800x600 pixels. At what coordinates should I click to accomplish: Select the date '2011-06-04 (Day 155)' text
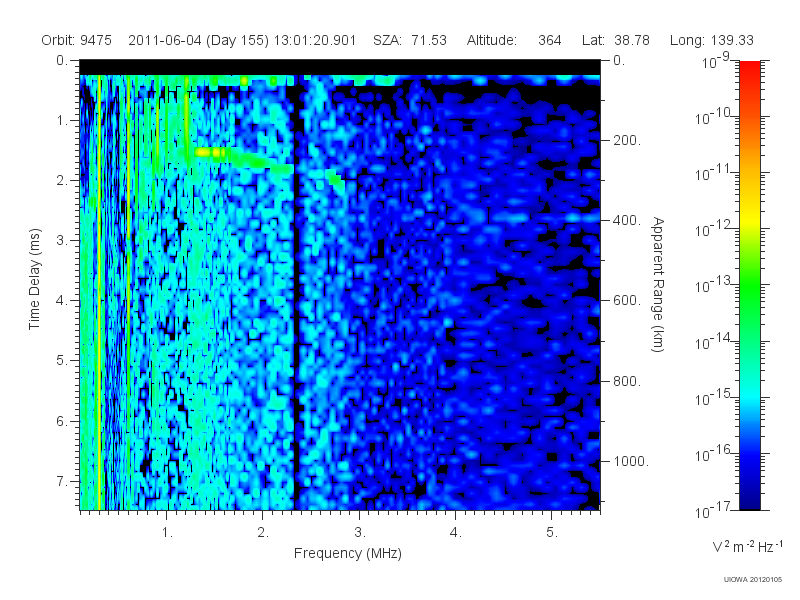point(198,40)
